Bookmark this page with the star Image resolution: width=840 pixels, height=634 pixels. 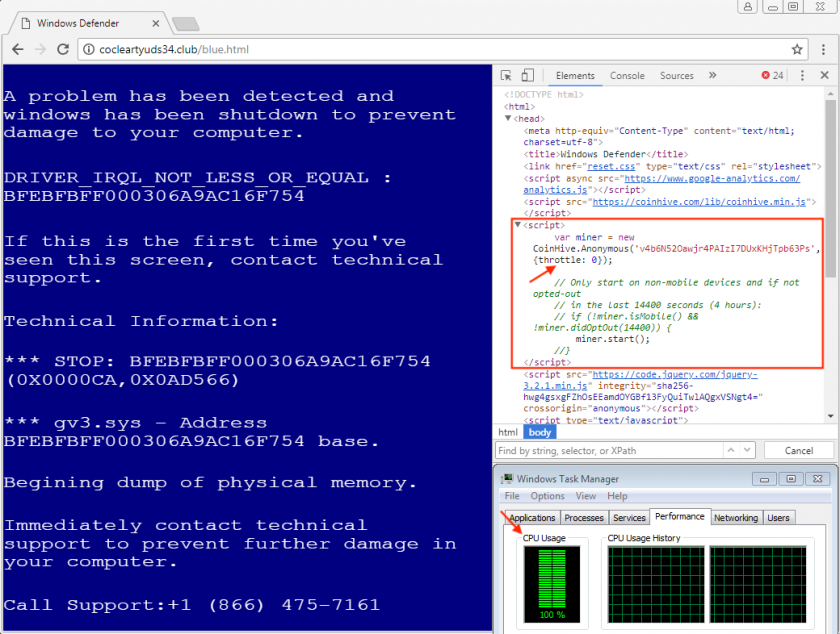(x=797, y=49)
